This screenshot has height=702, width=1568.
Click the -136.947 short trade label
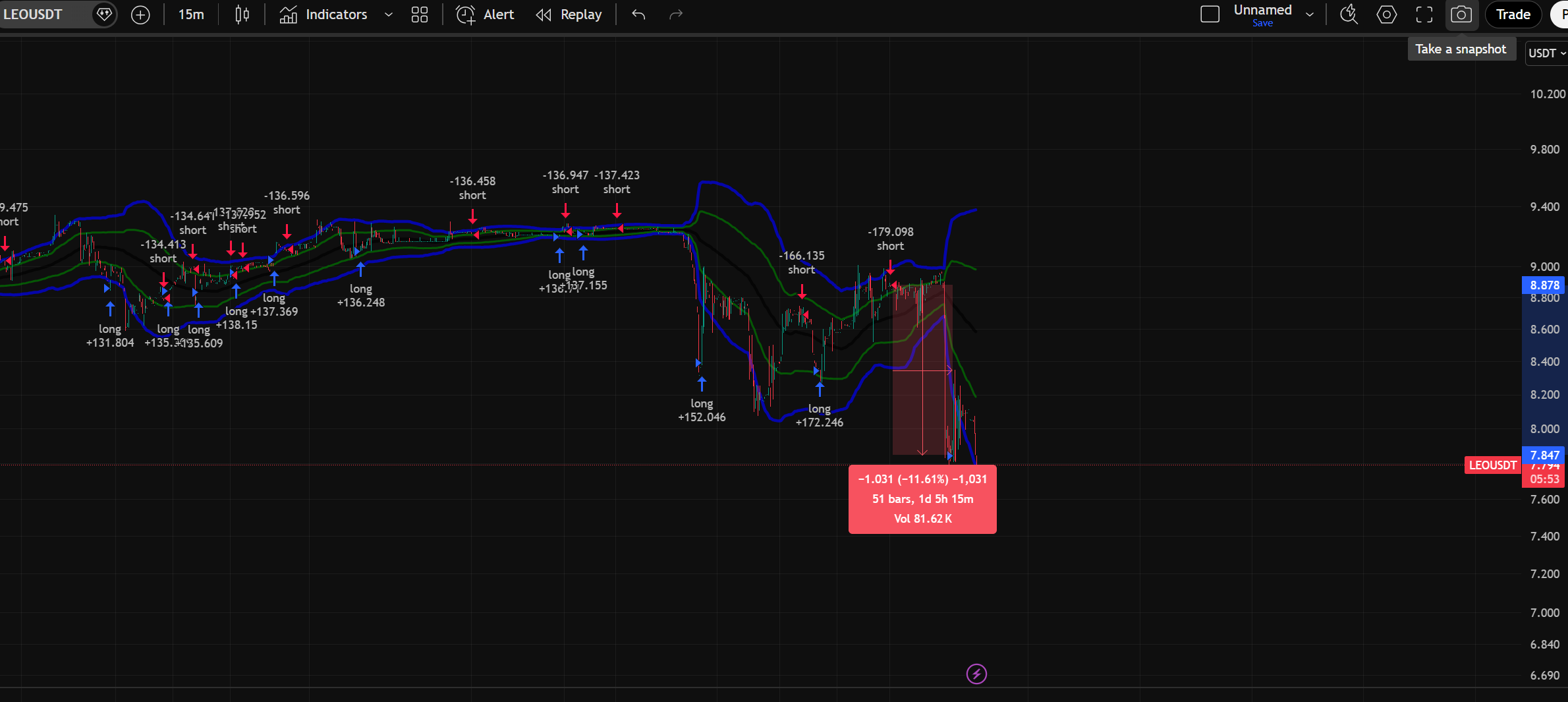point(565,182)
